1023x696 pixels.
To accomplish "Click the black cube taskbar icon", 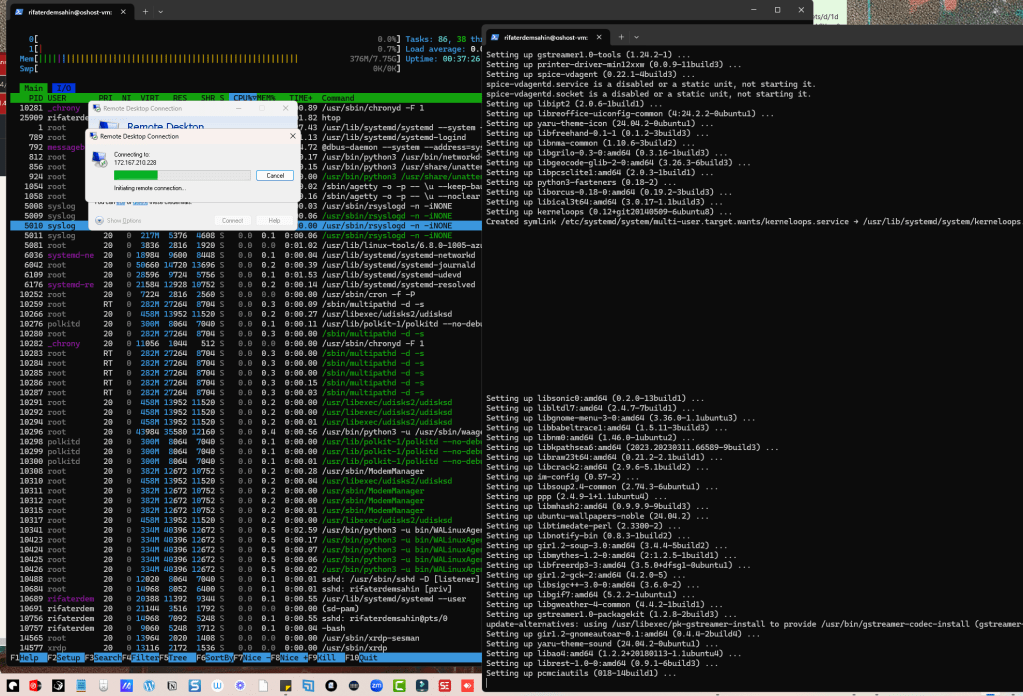I will (58, 686).
